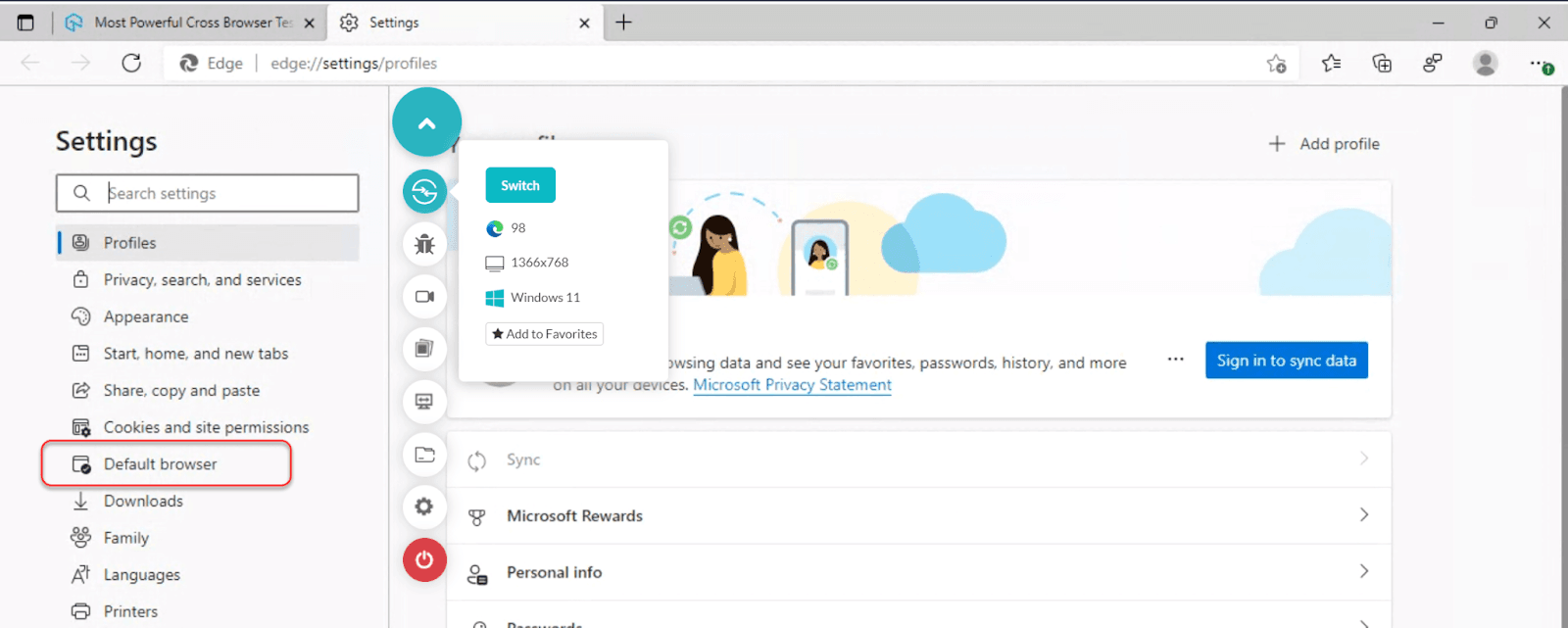Click the address bar URL edge://settings/profiles
Image resolution: width=1568 pixels, height=628 pixels.
(354, 64)
